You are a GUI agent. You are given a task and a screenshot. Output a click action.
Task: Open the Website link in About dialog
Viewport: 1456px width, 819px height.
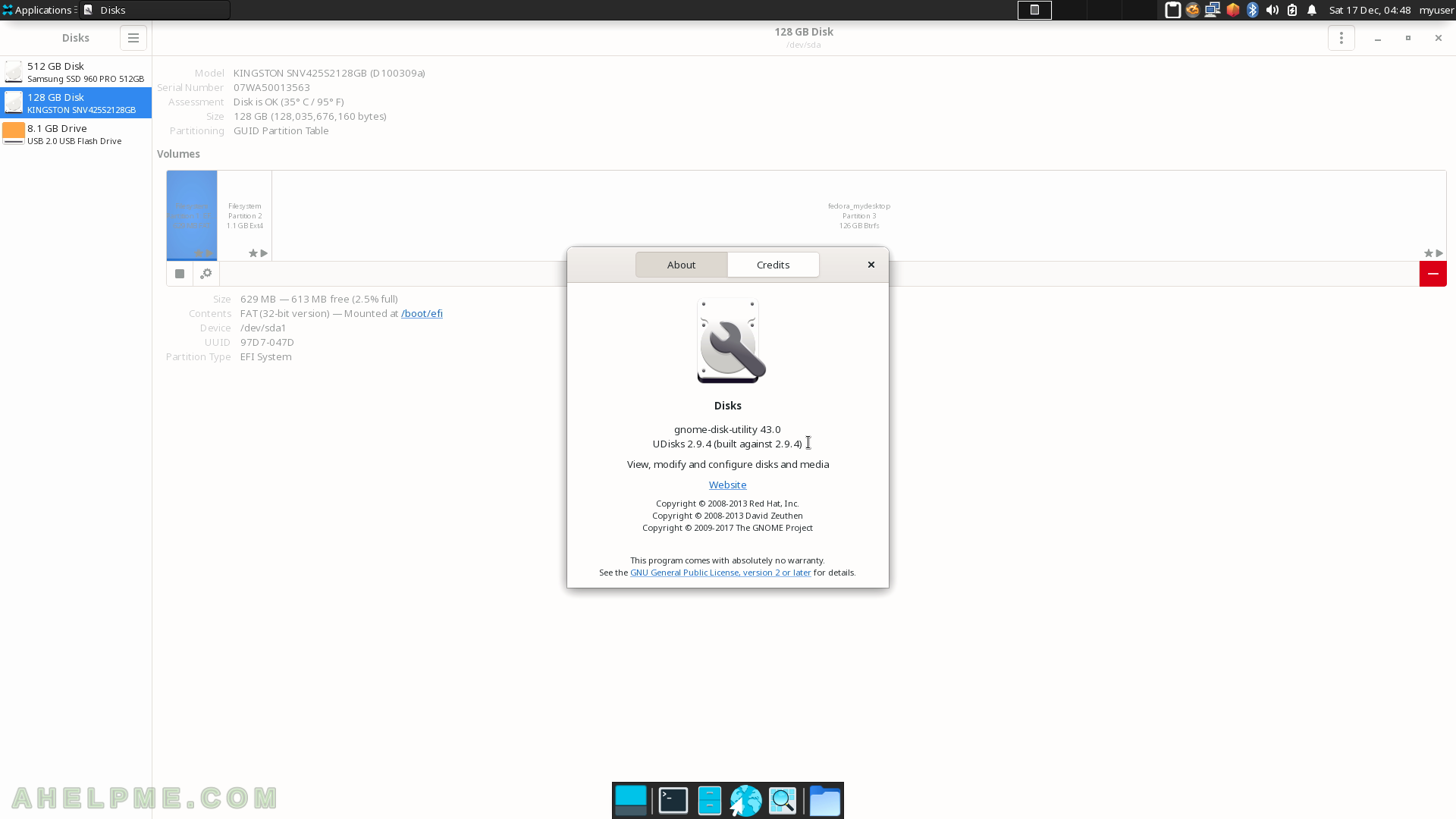coord(727,485)
